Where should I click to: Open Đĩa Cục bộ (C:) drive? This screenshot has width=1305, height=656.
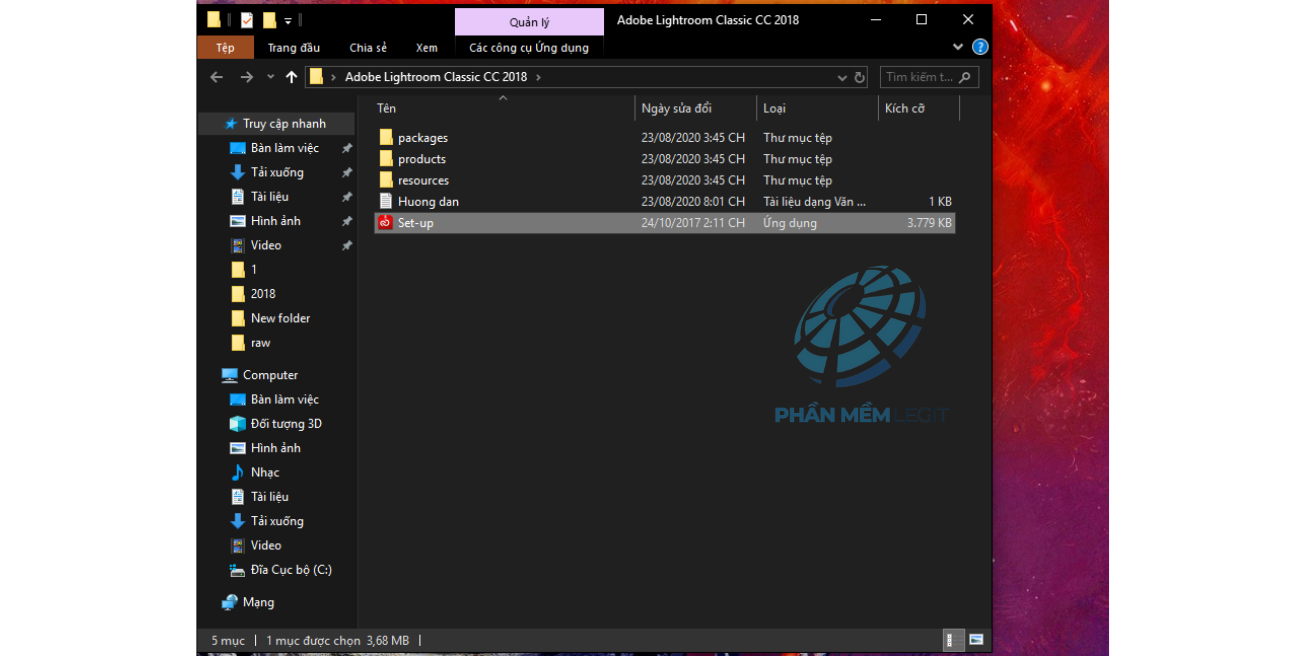(x=291, y=570)
